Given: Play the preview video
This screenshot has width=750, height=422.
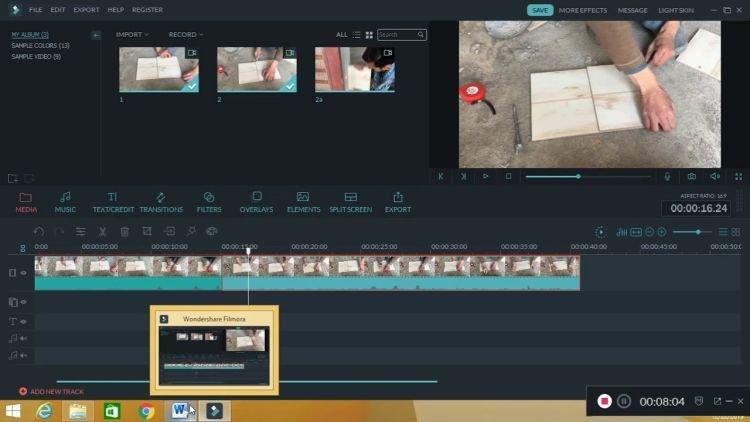Looking at the screenshot, I should click(x=485, y=177).
